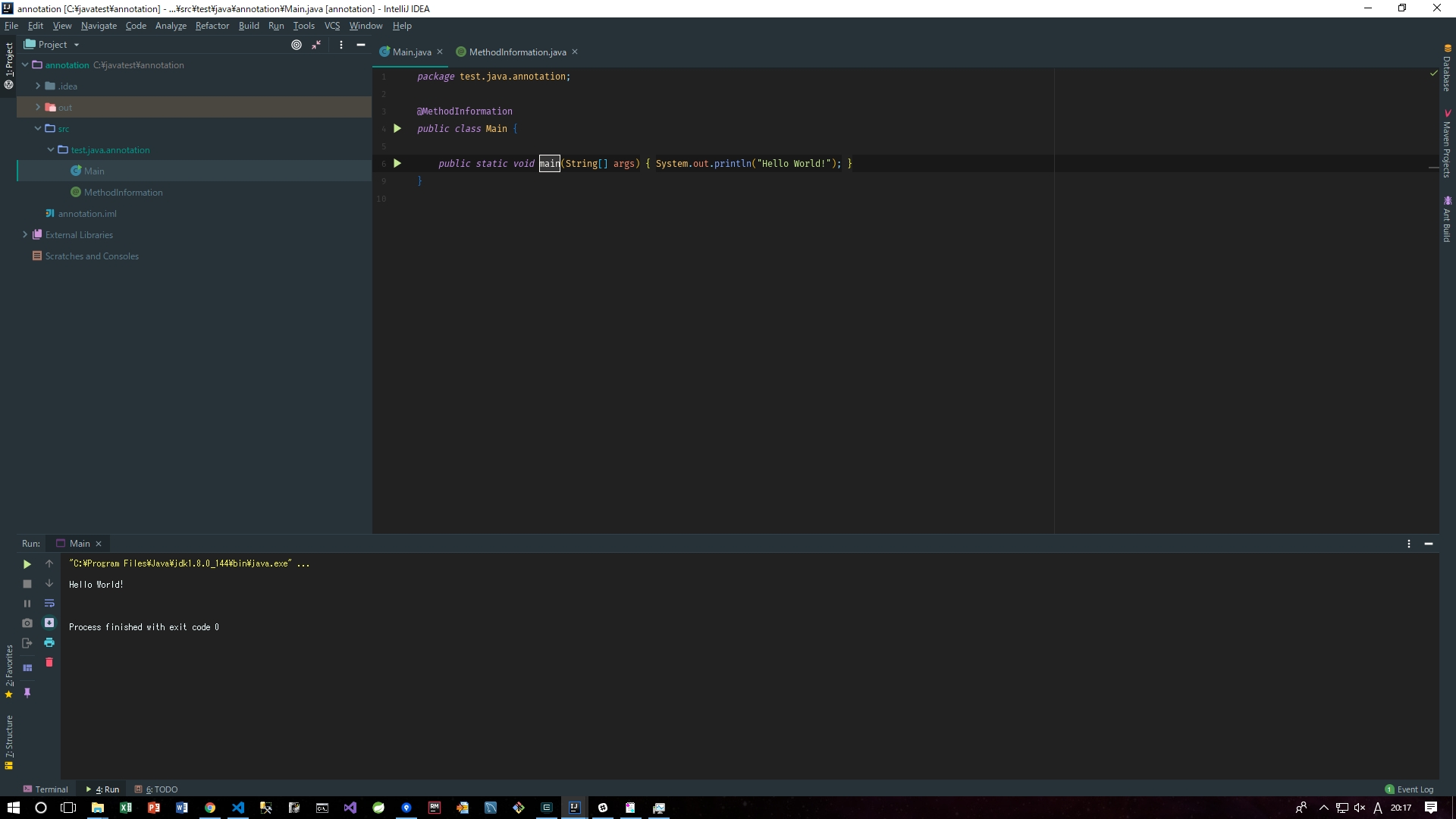The width and height of the screenshot is (1456, 819).
Task: Open Ant Build side tool window
Action: point(1447,220)
